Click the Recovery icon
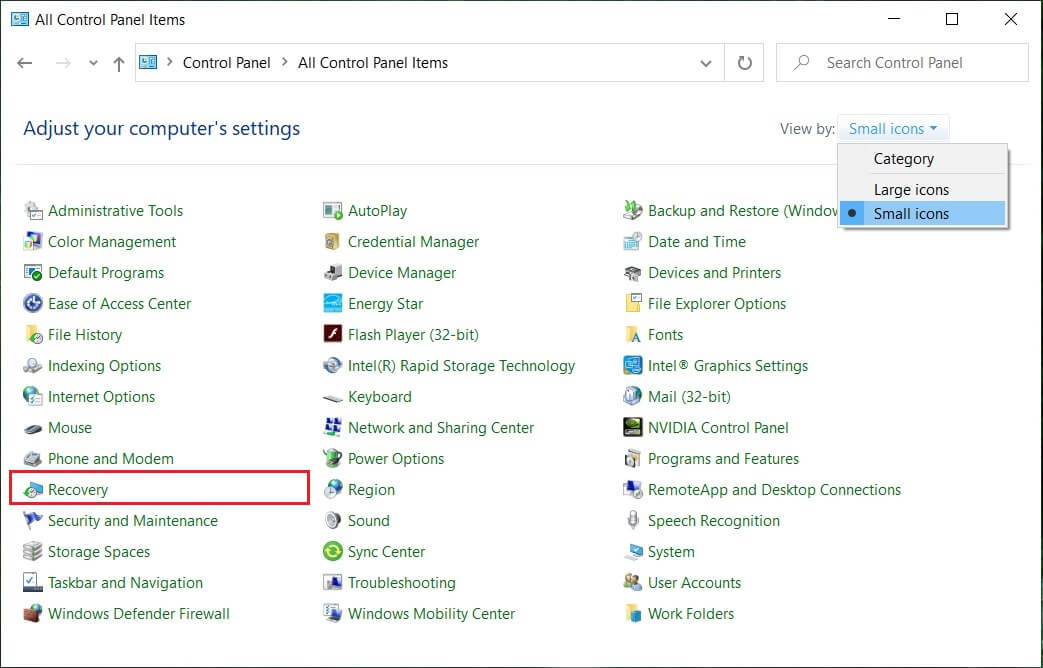This screenshot has height=668, width=1043. [33, 490]
